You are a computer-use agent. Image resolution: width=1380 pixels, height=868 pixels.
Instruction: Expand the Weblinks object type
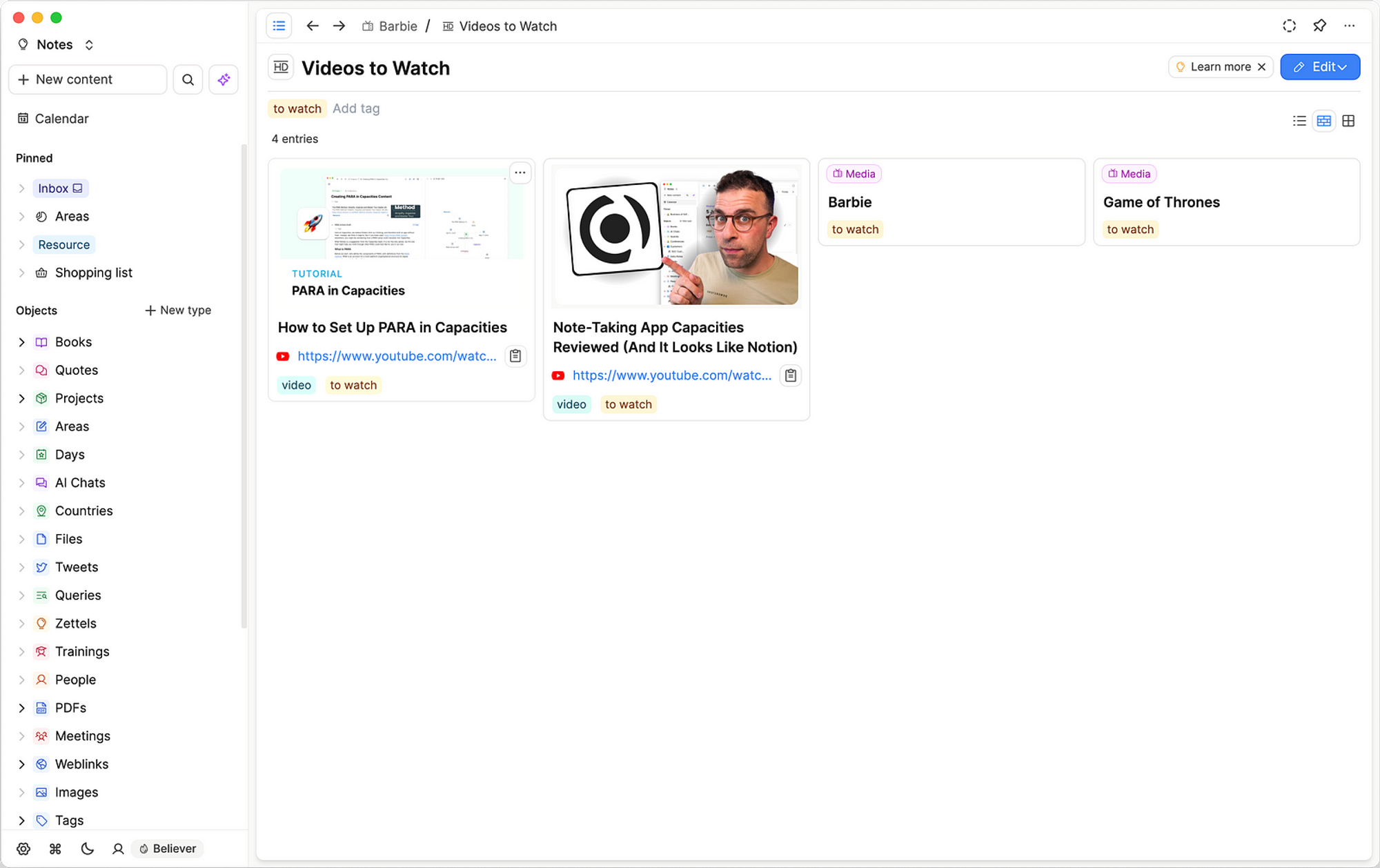21,765
